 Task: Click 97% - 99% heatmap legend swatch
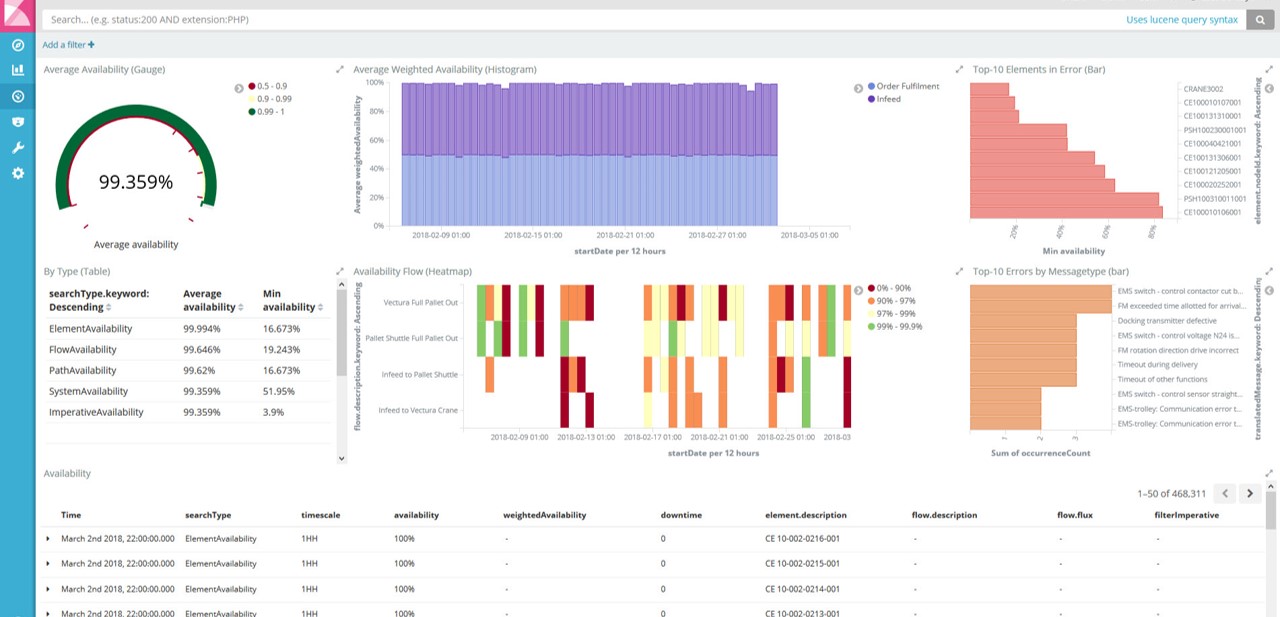click(x=871, y=314)
